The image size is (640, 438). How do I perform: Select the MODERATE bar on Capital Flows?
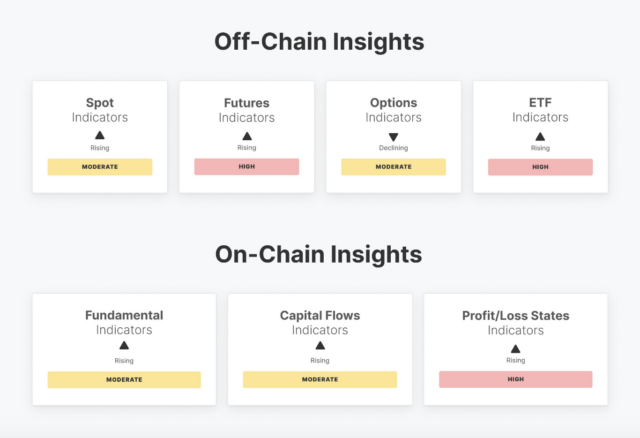point(320,379)
